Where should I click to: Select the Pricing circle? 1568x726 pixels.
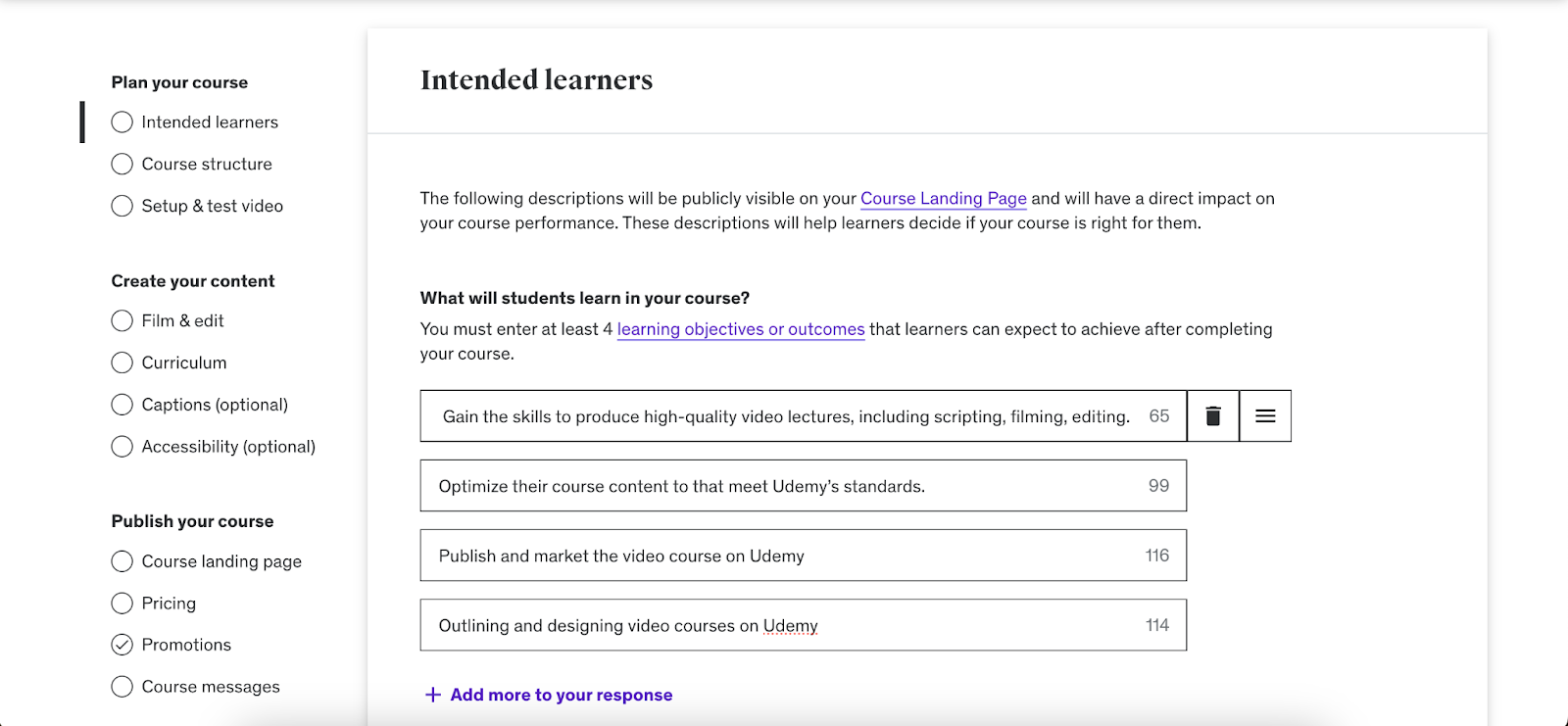pyautogui.click(x=122, y=604)
